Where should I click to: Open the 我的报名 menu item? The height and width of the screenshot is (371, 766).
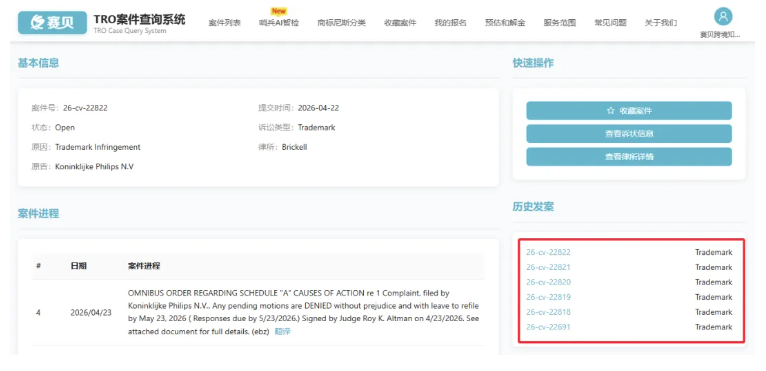point(450,22)
